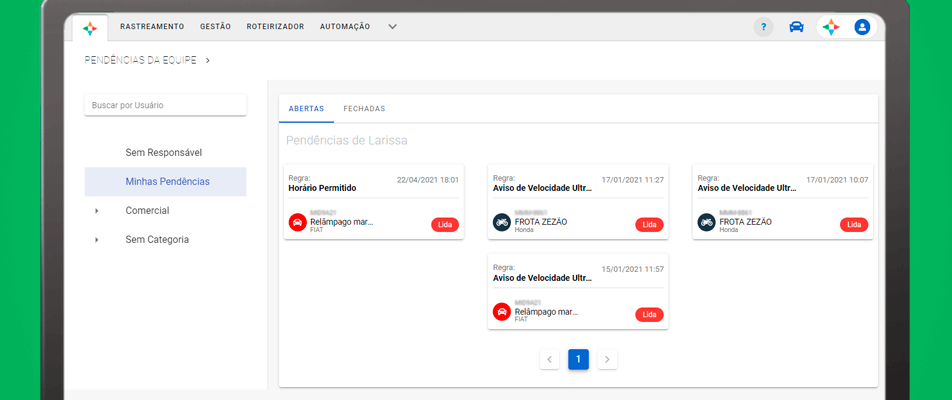Viewport: 952px width, 400px height.
Task: Expand the Sem Categoria tree arrow
Action: coord(97,240)
